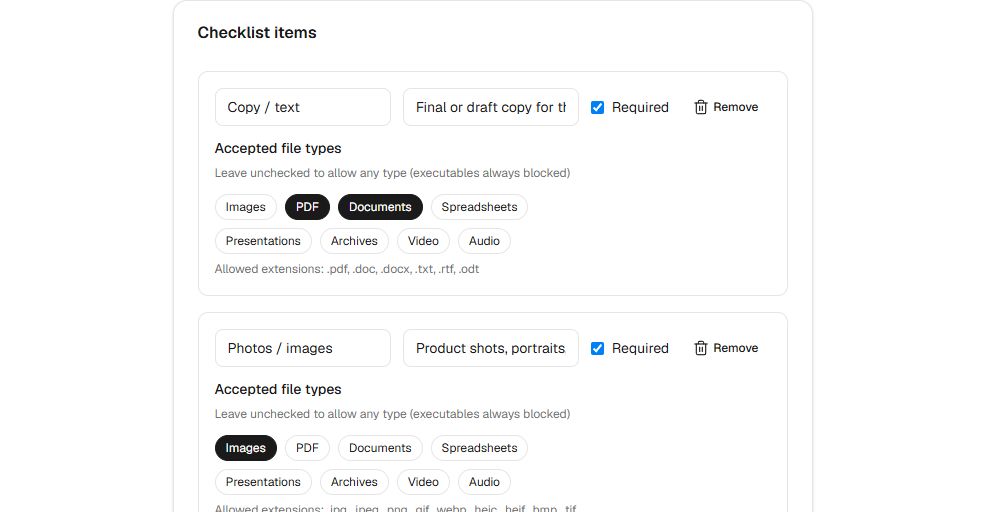Edit the Copy / text name field
The height and width of the screenshot is (512, 985).
[303, 107]
